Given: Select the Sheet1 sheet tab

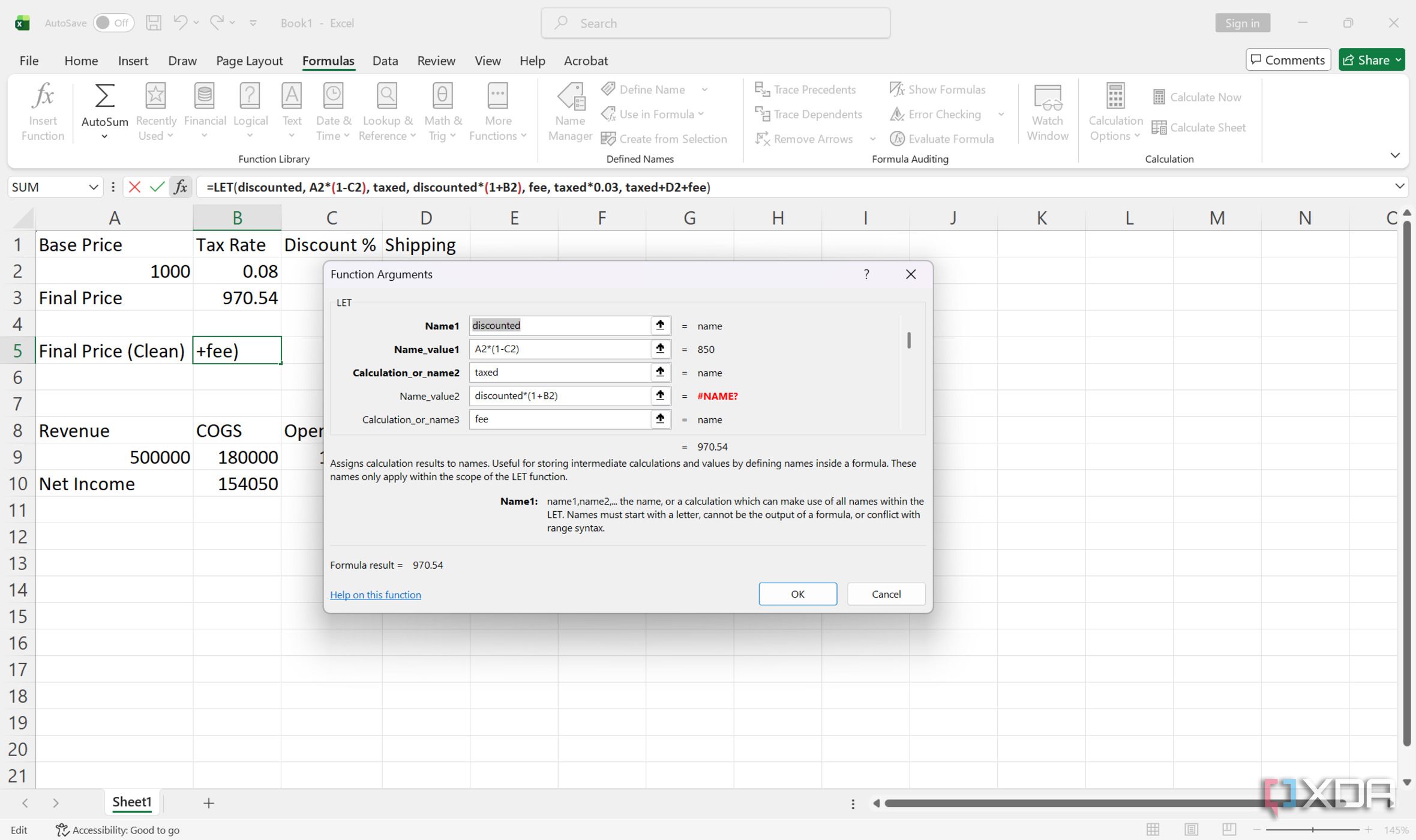Looking at the screenshot, I should pos(132,802).
